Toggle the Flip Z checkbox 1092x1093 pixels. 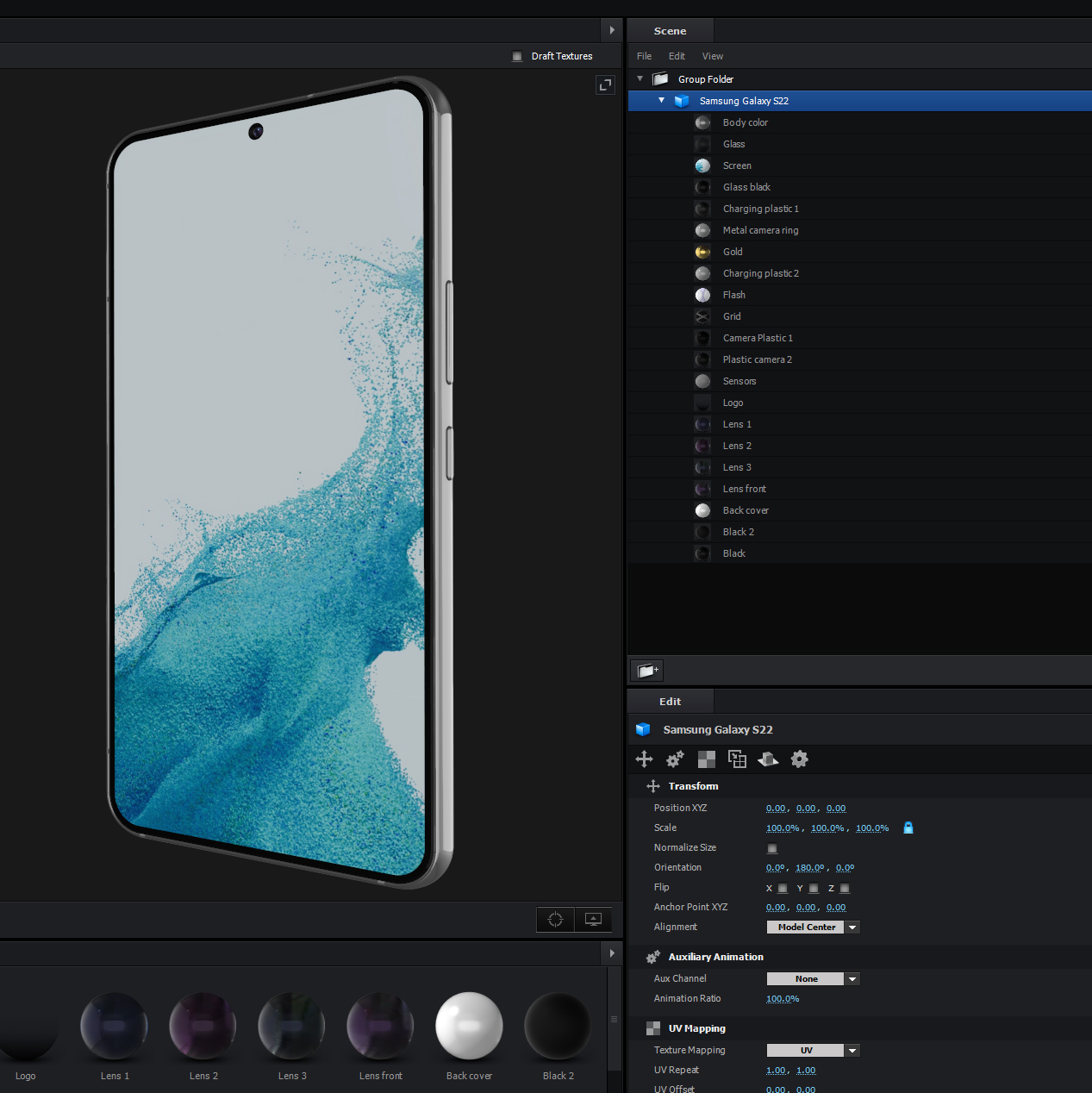(x=845, y=888)
